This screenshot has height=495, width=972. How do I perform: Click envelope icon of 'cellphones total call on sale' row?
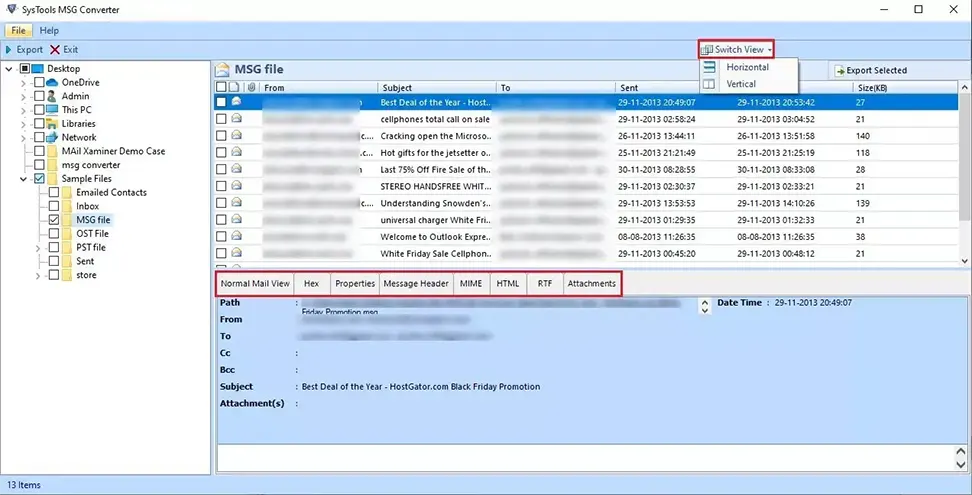[236, 118]
